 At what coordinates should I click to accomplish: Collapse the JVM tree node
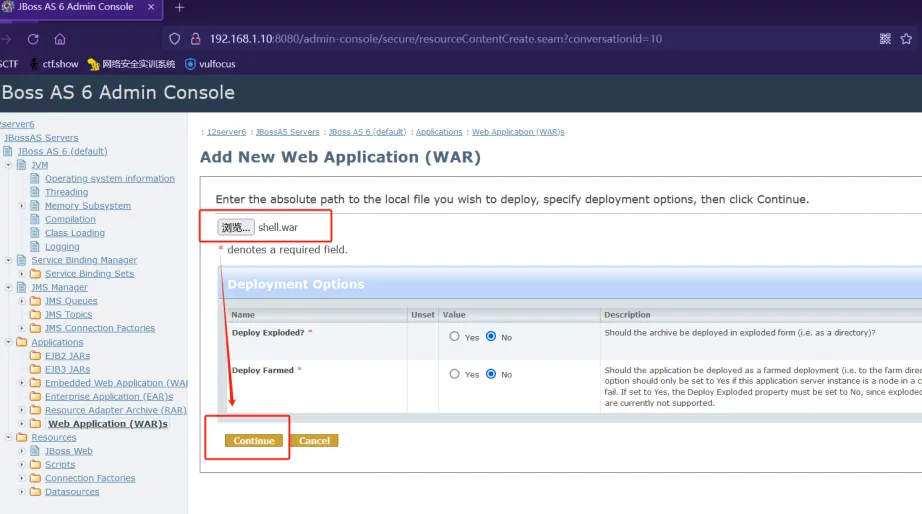coord(8,165)
